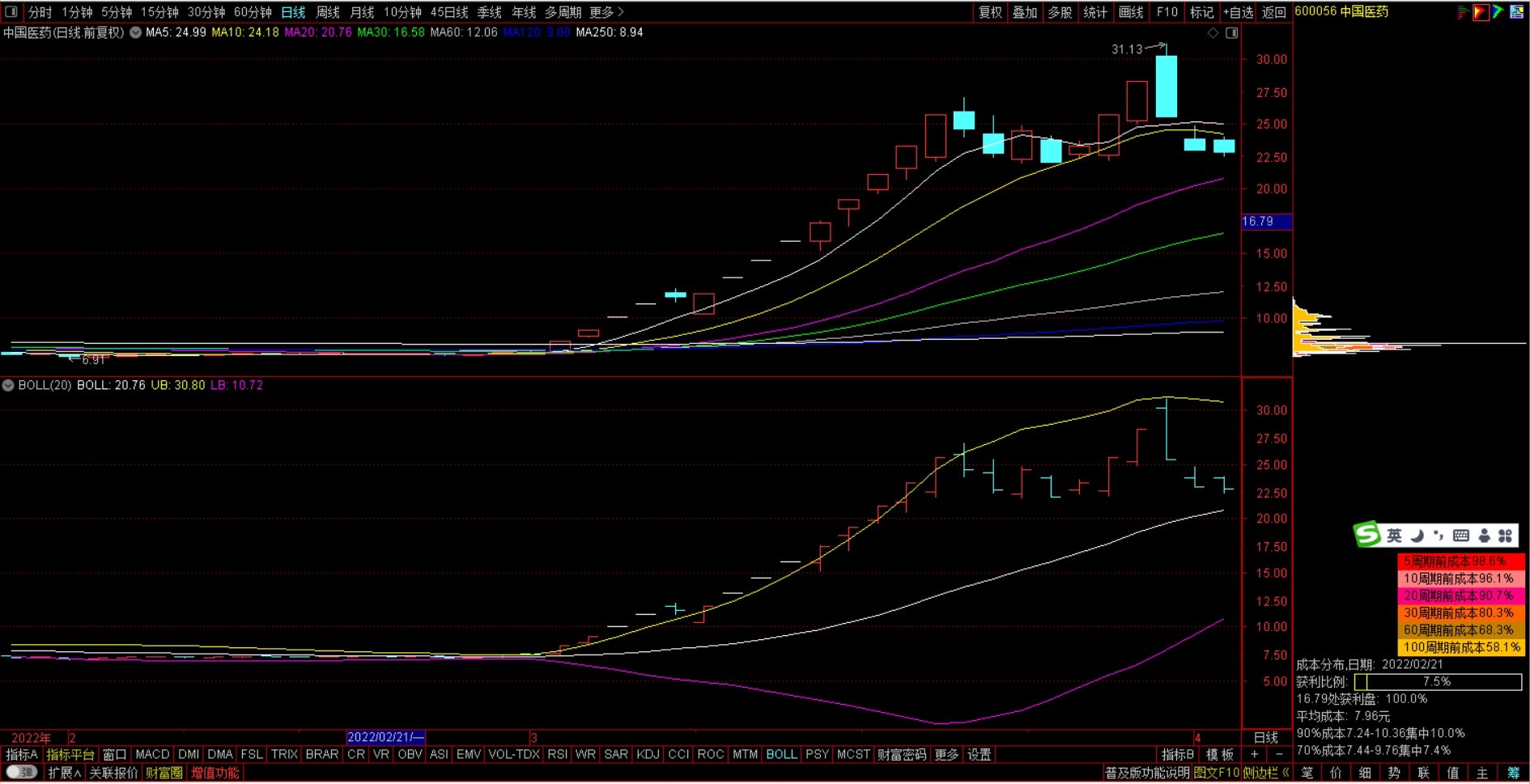Click the panel layout icon at top-left
Screen dimensions: 1530x784
(x=11, y=12)
